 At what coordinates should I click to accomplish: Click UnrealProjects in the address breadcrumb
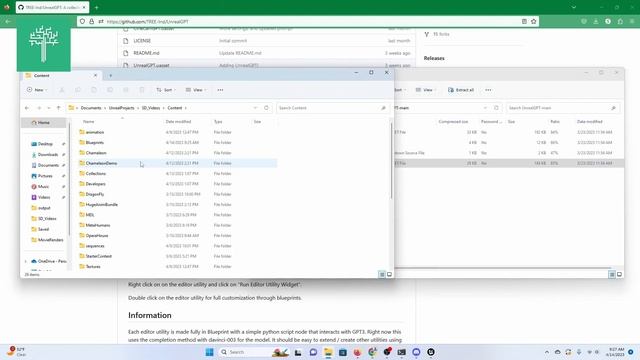pos(121,108)
